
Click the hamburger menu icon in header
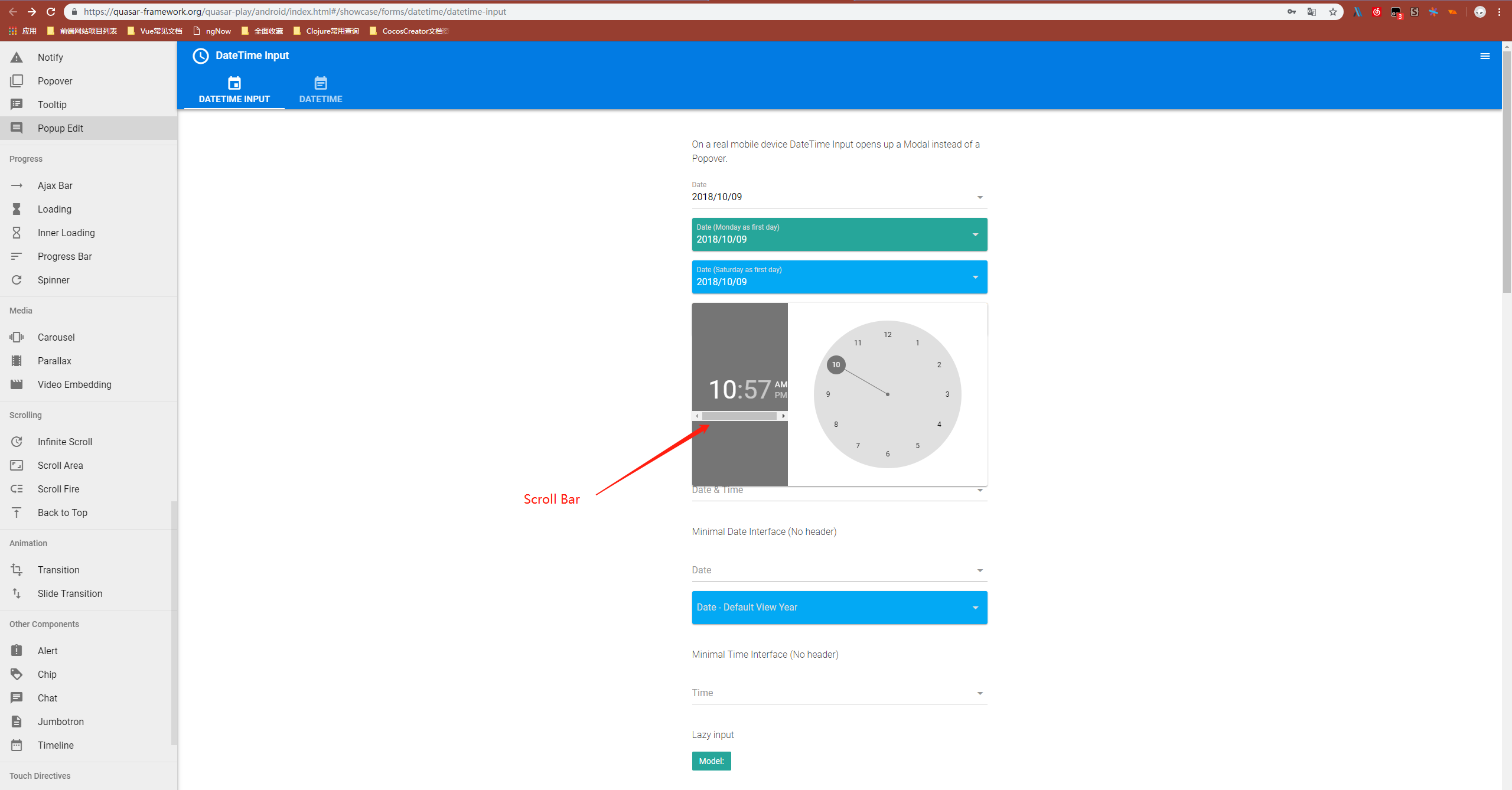pyautogui.click(x=1484, y=56)
